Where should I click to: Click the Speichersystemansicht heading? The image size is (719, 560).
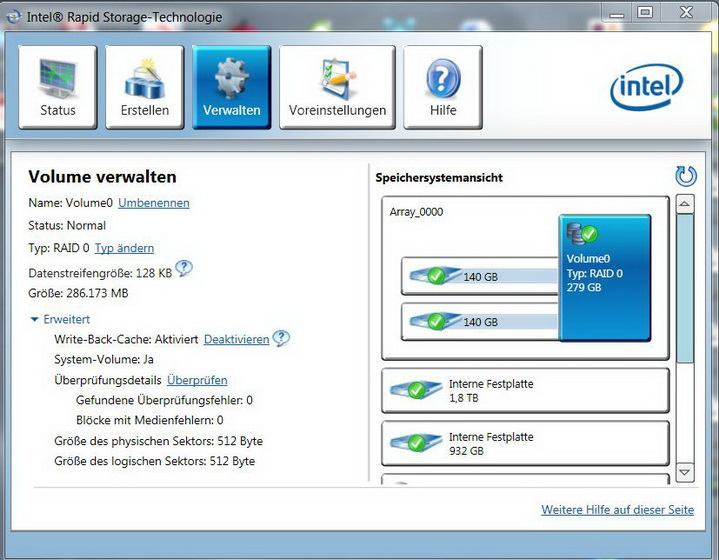point(439,178)
